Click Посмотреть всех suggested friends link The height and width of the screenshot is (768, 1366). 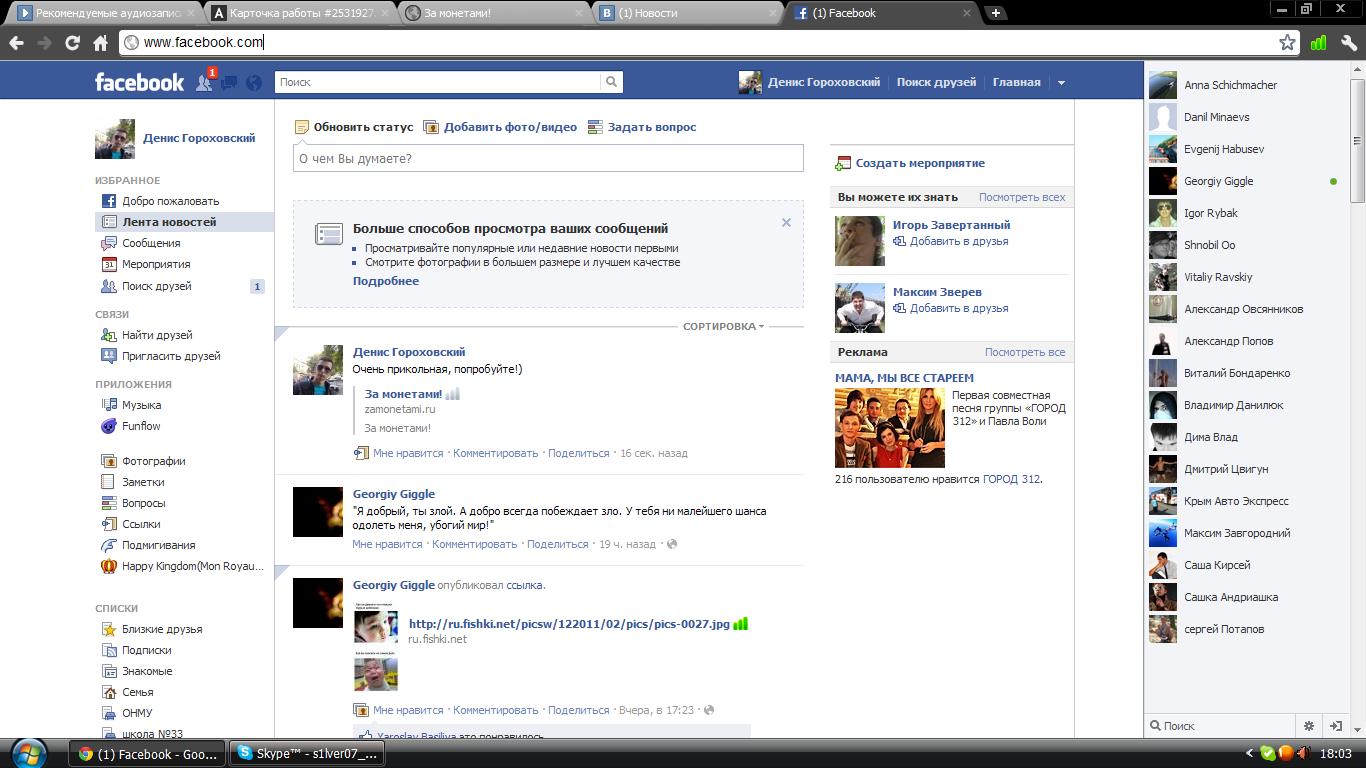click(1022, 197)
